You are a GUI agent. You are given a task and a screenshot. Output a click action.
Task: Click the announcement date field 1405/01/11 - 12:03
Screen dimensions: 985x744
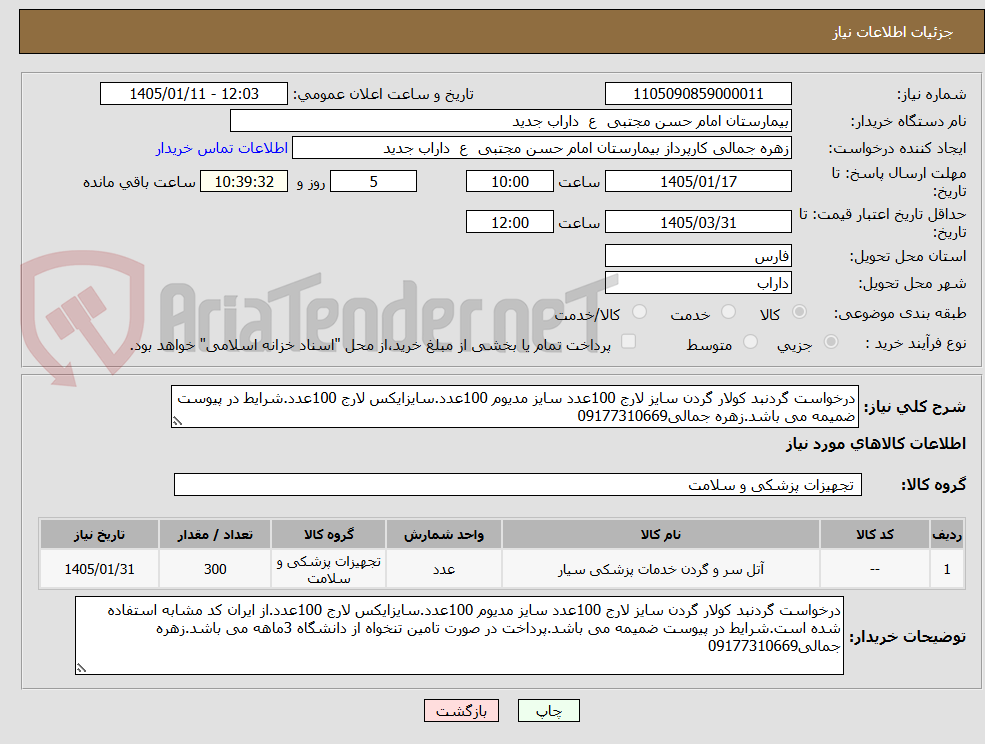[x=193, y=94]
